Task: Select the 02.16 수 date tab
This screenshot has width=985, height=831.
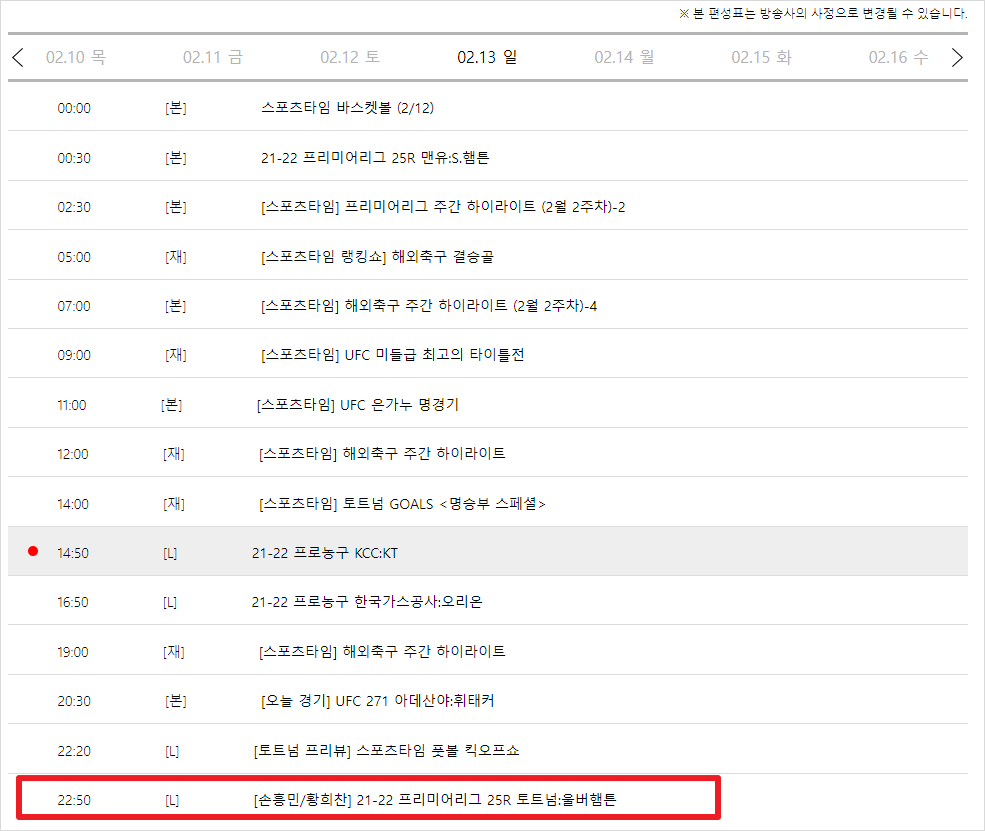Action: point(898,58)
